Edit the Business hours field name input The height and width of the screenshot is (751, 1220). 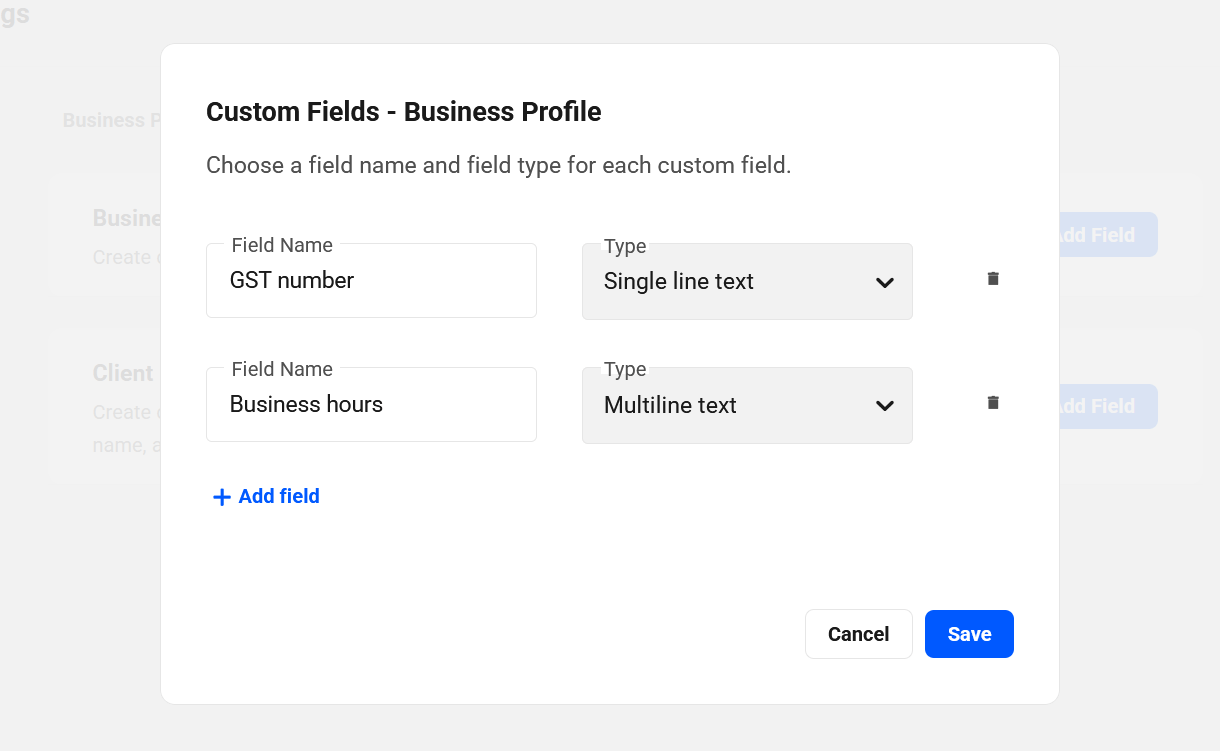click(371, 405)
